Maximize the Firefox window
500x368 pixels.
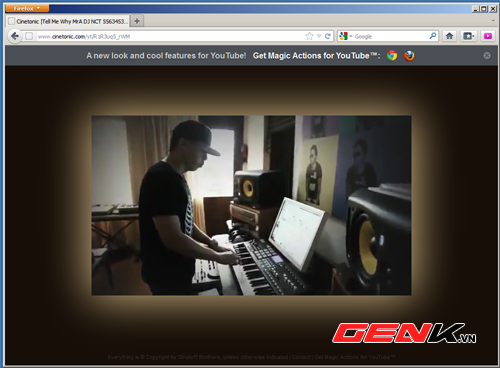click(484, 9)
